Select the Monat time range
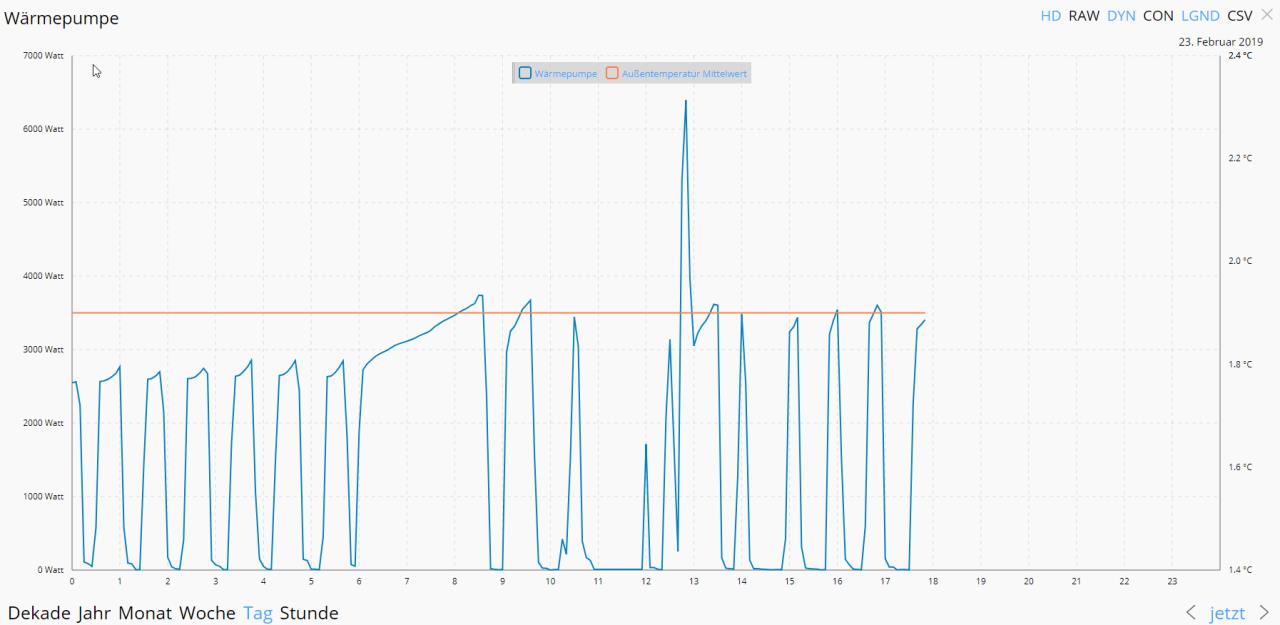This screenshot has height=625, width=1280. (x=145, y=613)
